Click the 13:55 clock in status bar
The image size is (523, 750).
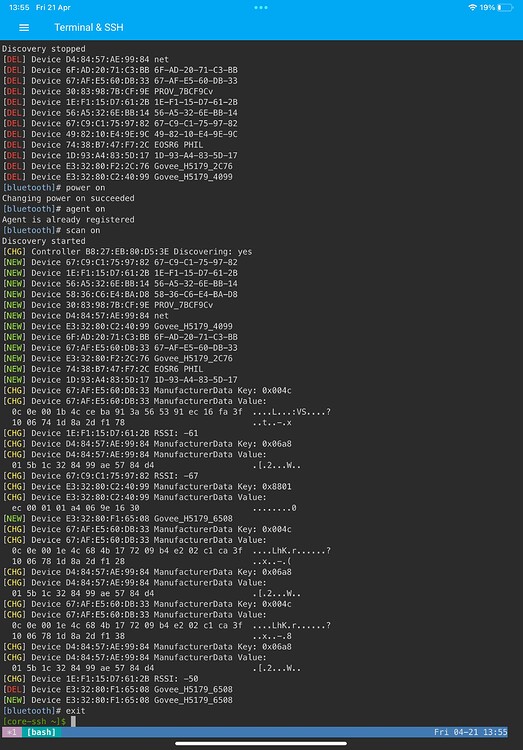(x=19, y=8)
